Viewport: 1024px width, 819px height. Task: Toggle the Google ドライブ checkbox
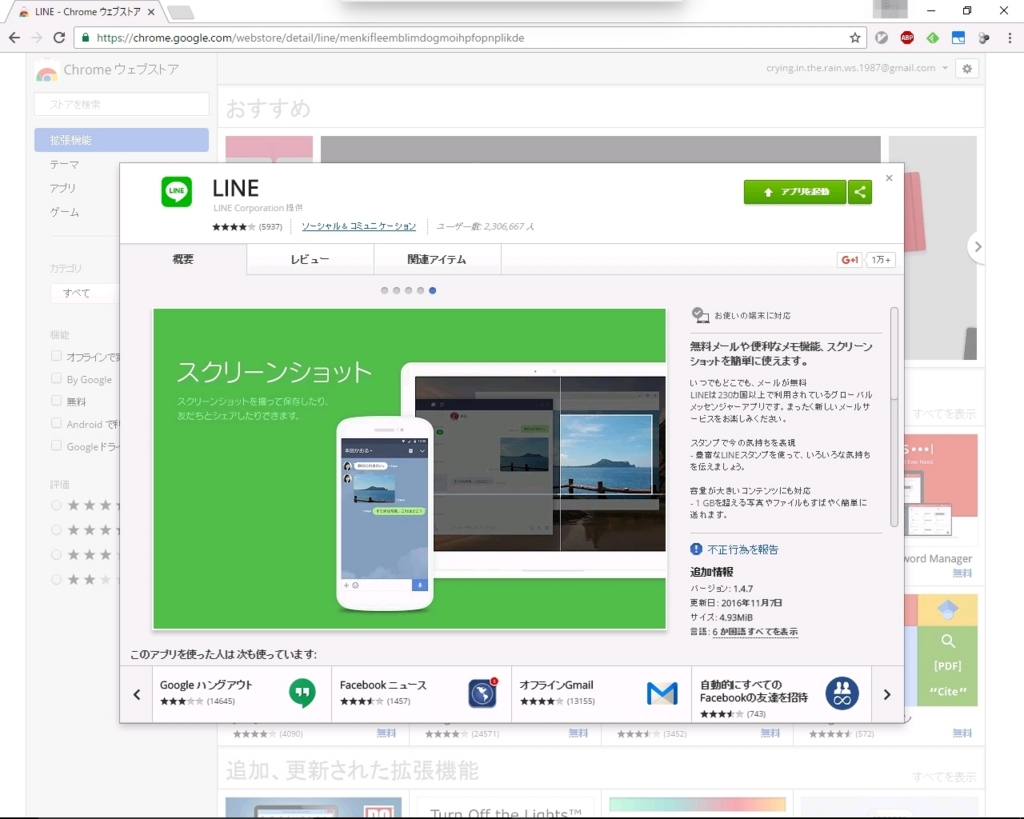pos(57,445)
